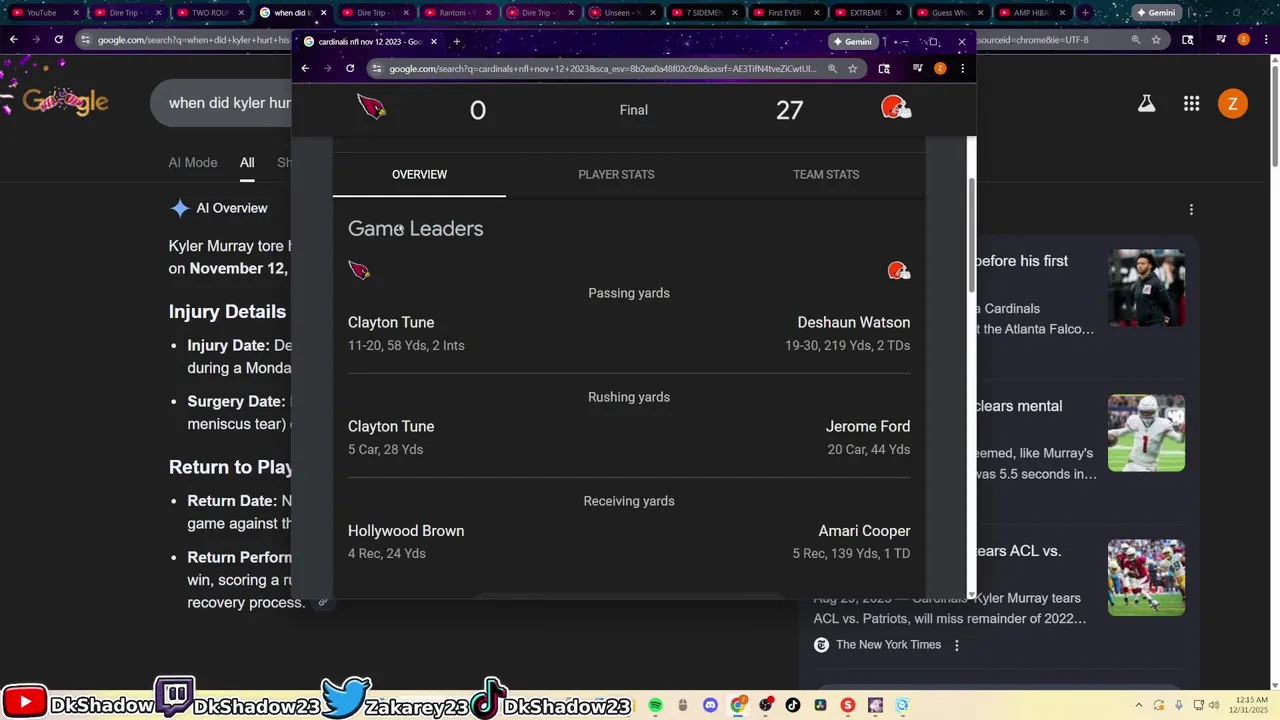
Task: Open the AI Overview three-dot options
Action: point(1191,209)
